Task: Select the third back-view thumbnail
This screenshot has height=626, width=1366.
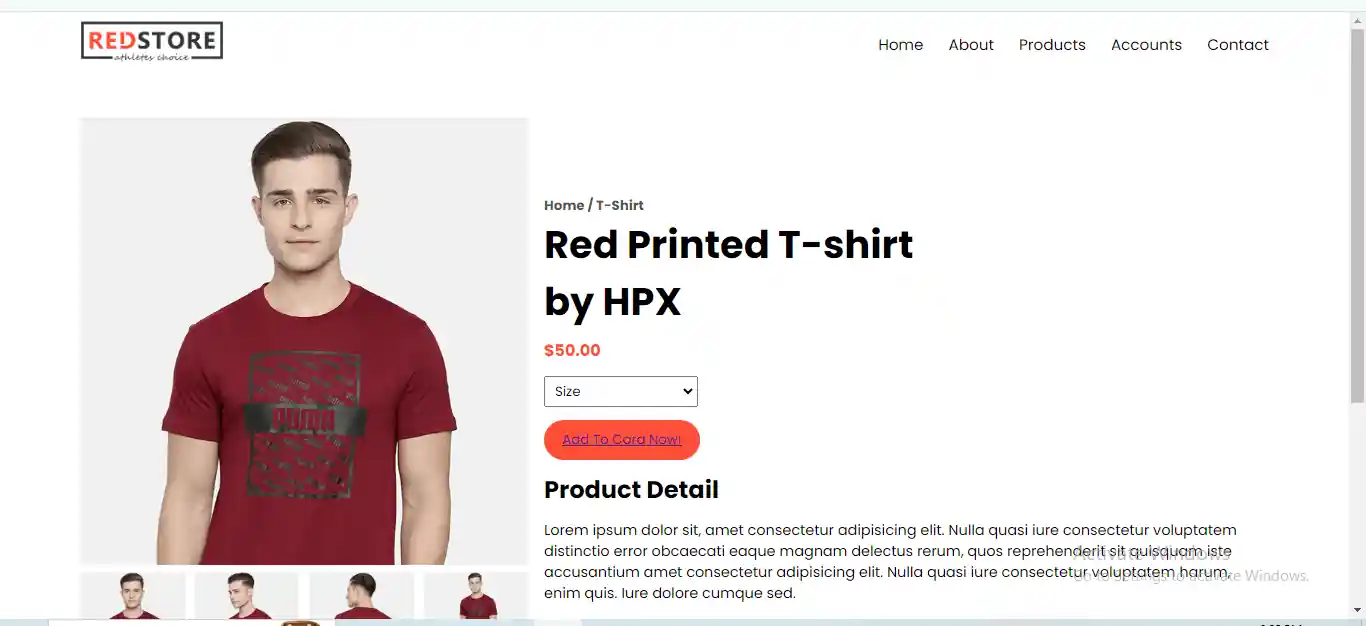Action: [362, 596]
